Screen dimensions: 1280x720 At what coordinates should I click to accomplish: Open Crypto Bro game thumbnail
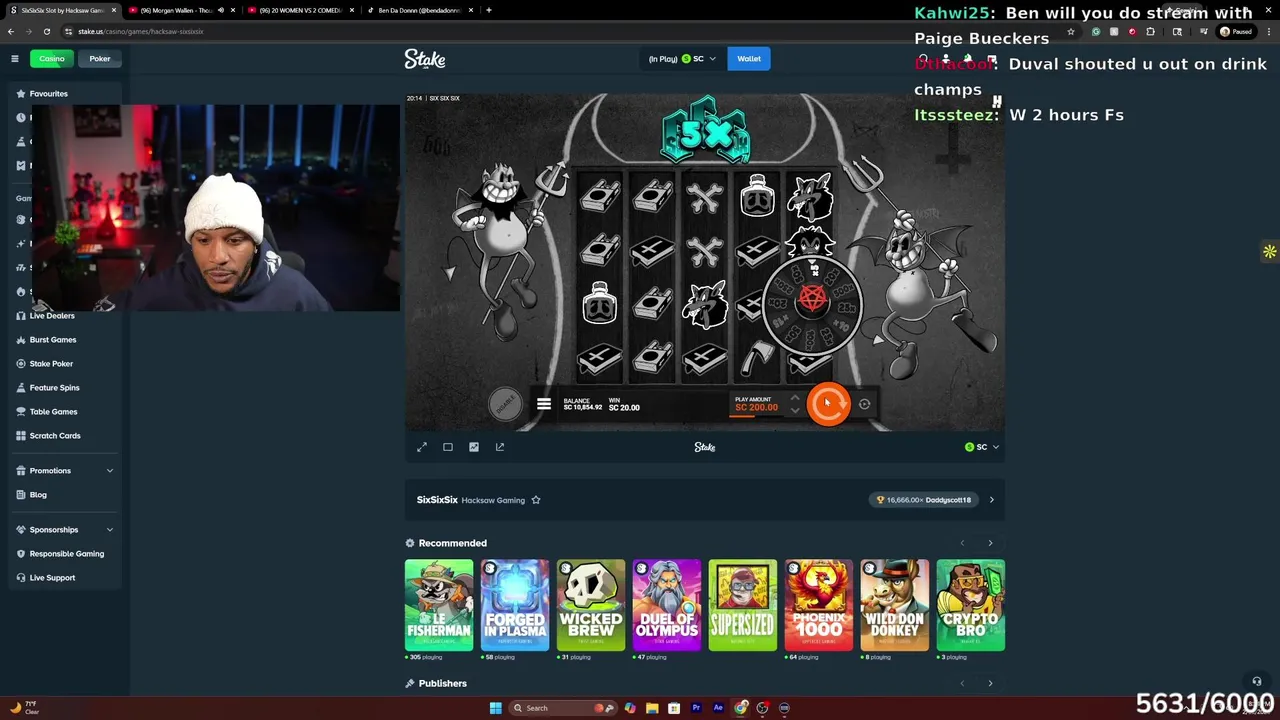point(971,605)
